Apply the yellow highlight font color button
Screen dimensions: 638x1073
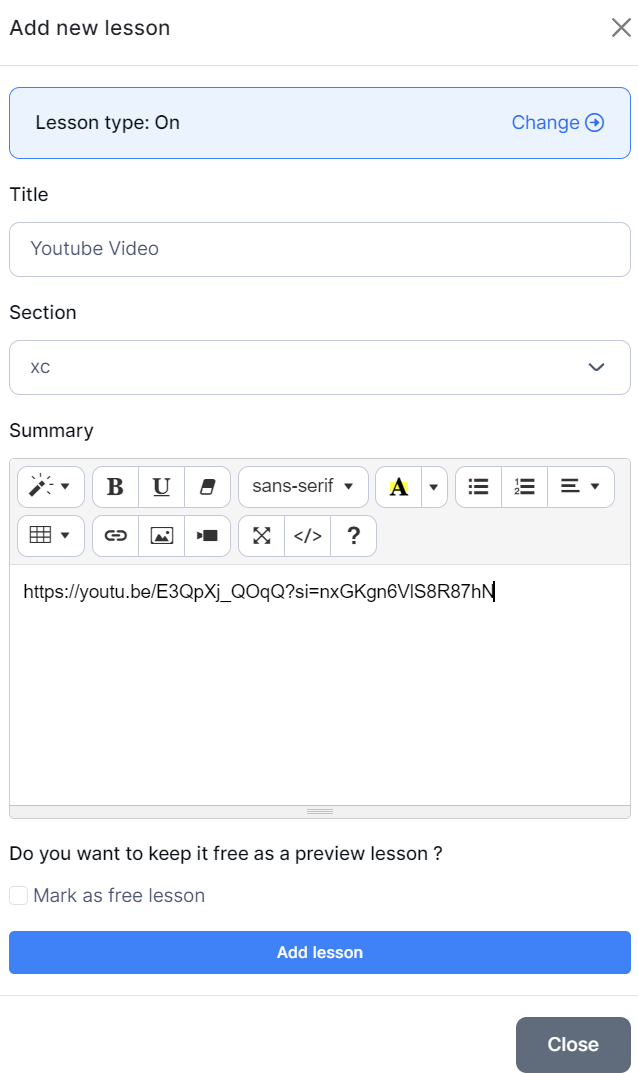tap(399, 487)
